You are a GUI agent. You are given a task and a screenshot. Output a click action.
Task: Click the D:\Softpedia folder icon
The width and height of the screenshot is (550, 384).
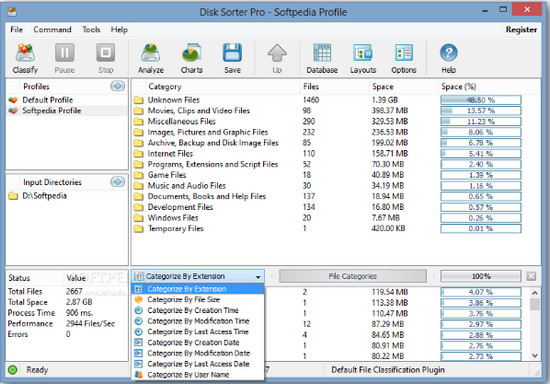(13, 196)
